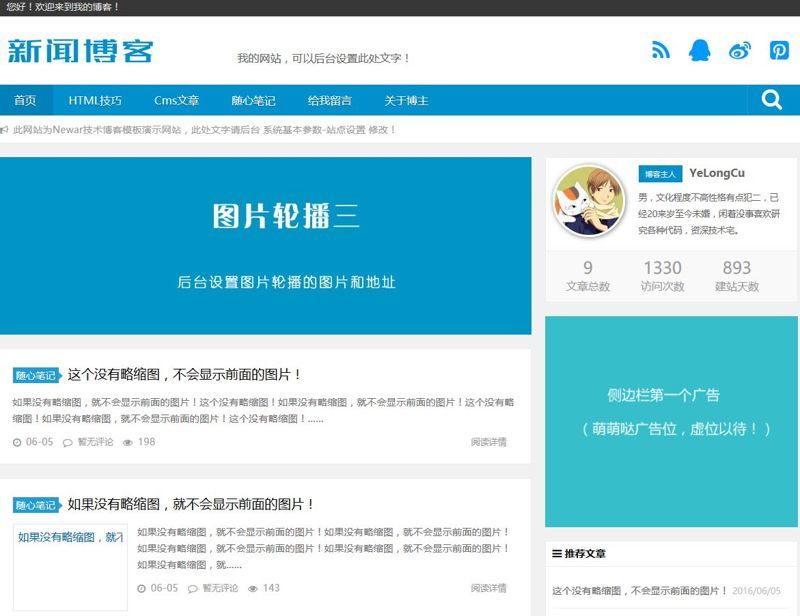
Task: Open 关于博主 page from navigation
Action: coord(406,101)
